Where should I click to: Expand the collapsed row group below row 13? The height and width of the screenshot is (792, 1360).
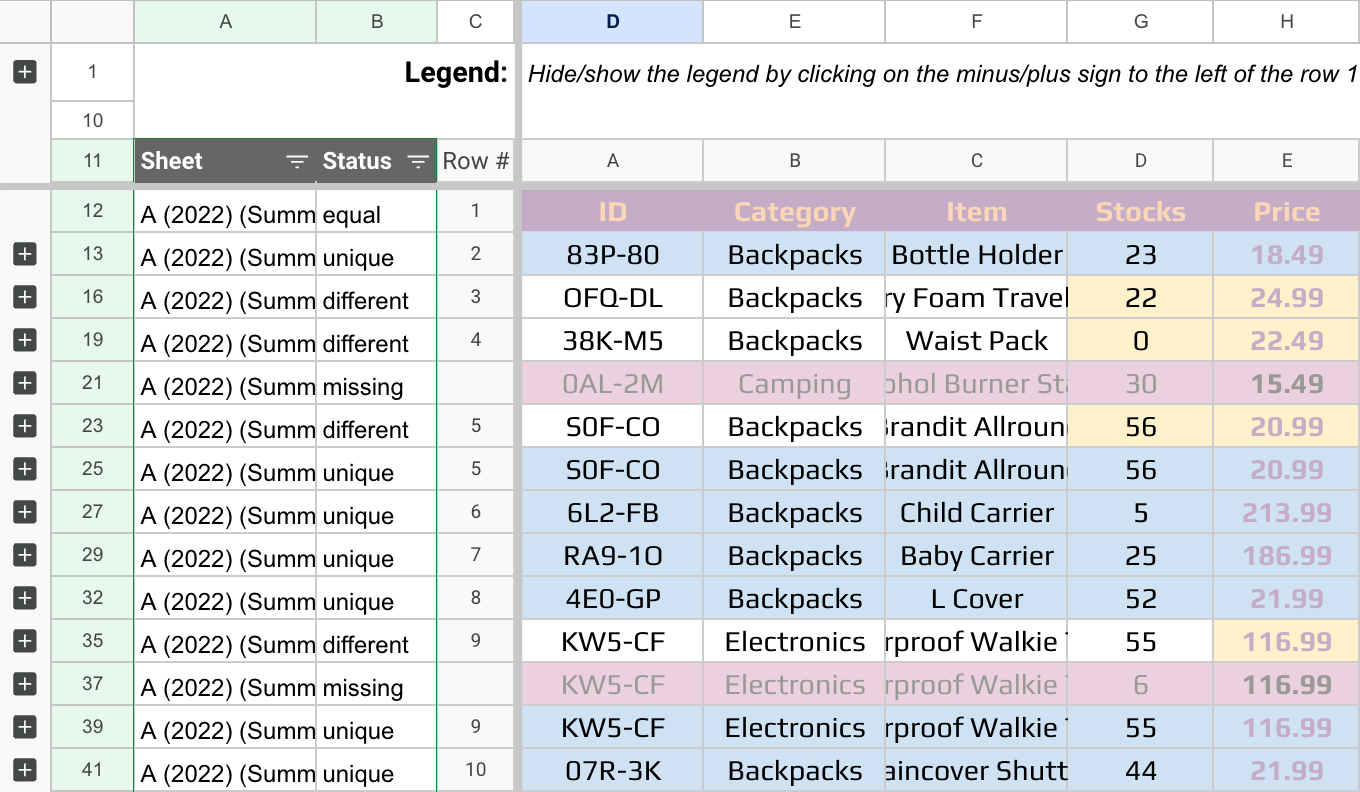point(24,252)
